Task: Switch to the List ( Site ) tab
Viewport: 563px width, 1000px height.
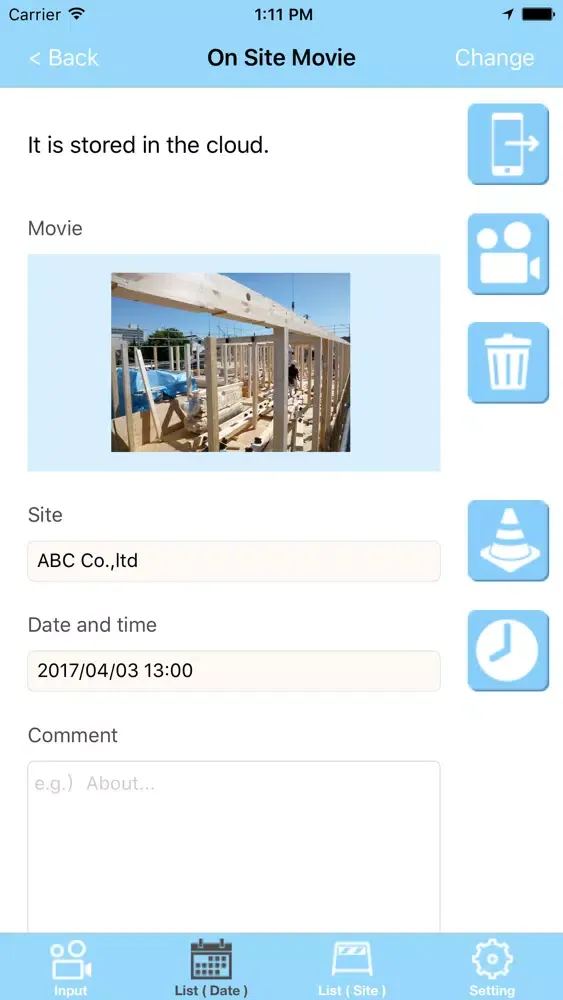Action: click(352, 967)
